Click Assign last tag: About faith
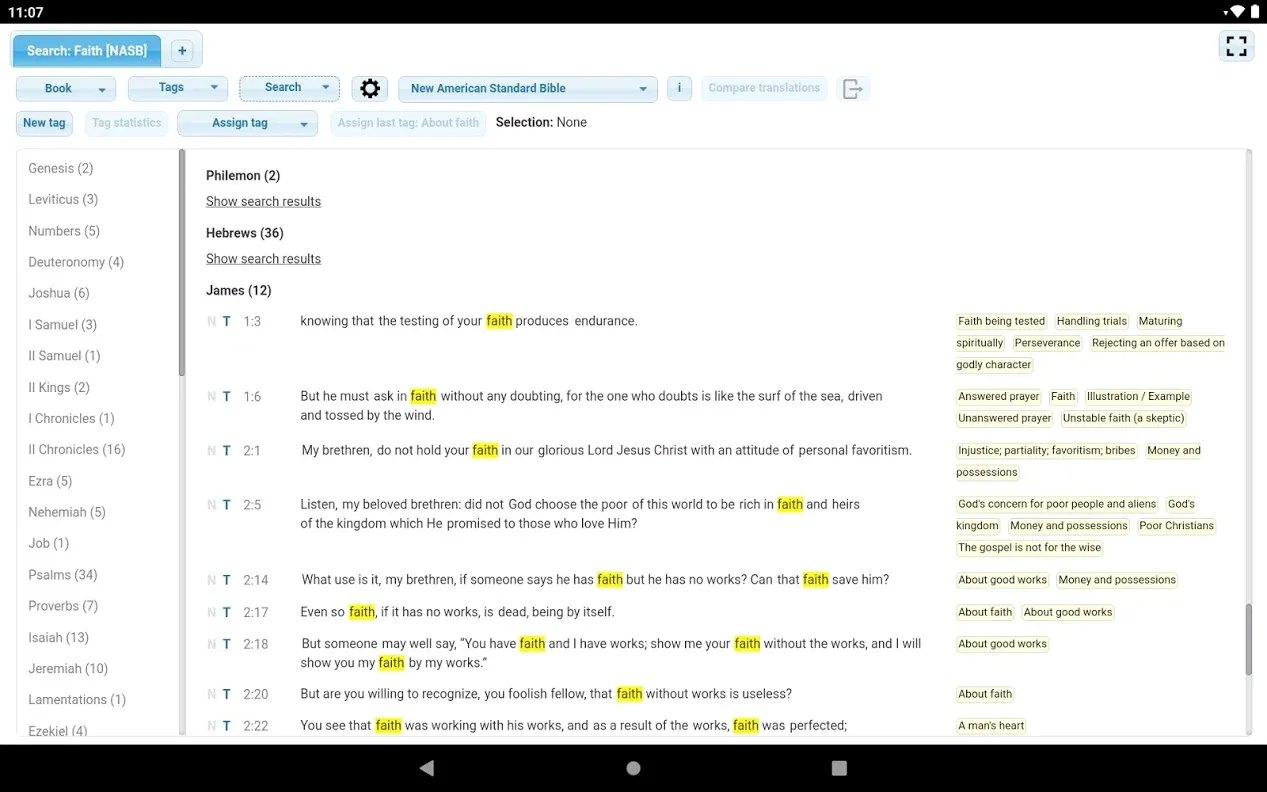Image resolution: width=1267 pixels, height=792 pixels. pyautogui.click(x=408, y=123)
